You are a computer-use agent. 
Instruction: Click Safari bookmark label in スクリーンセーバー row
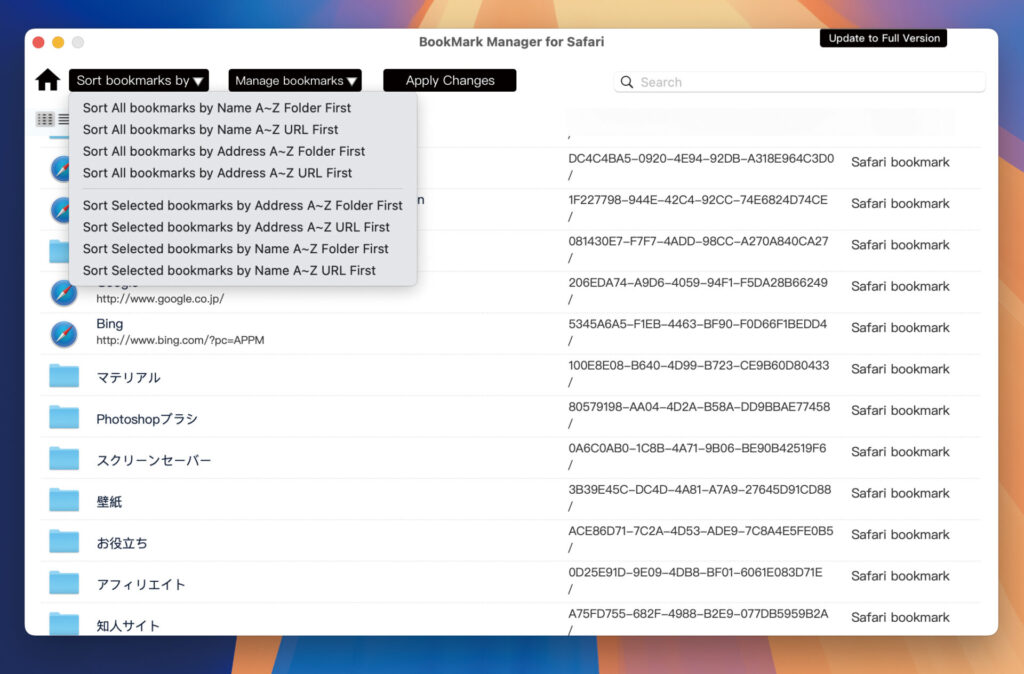click(900, 451)
